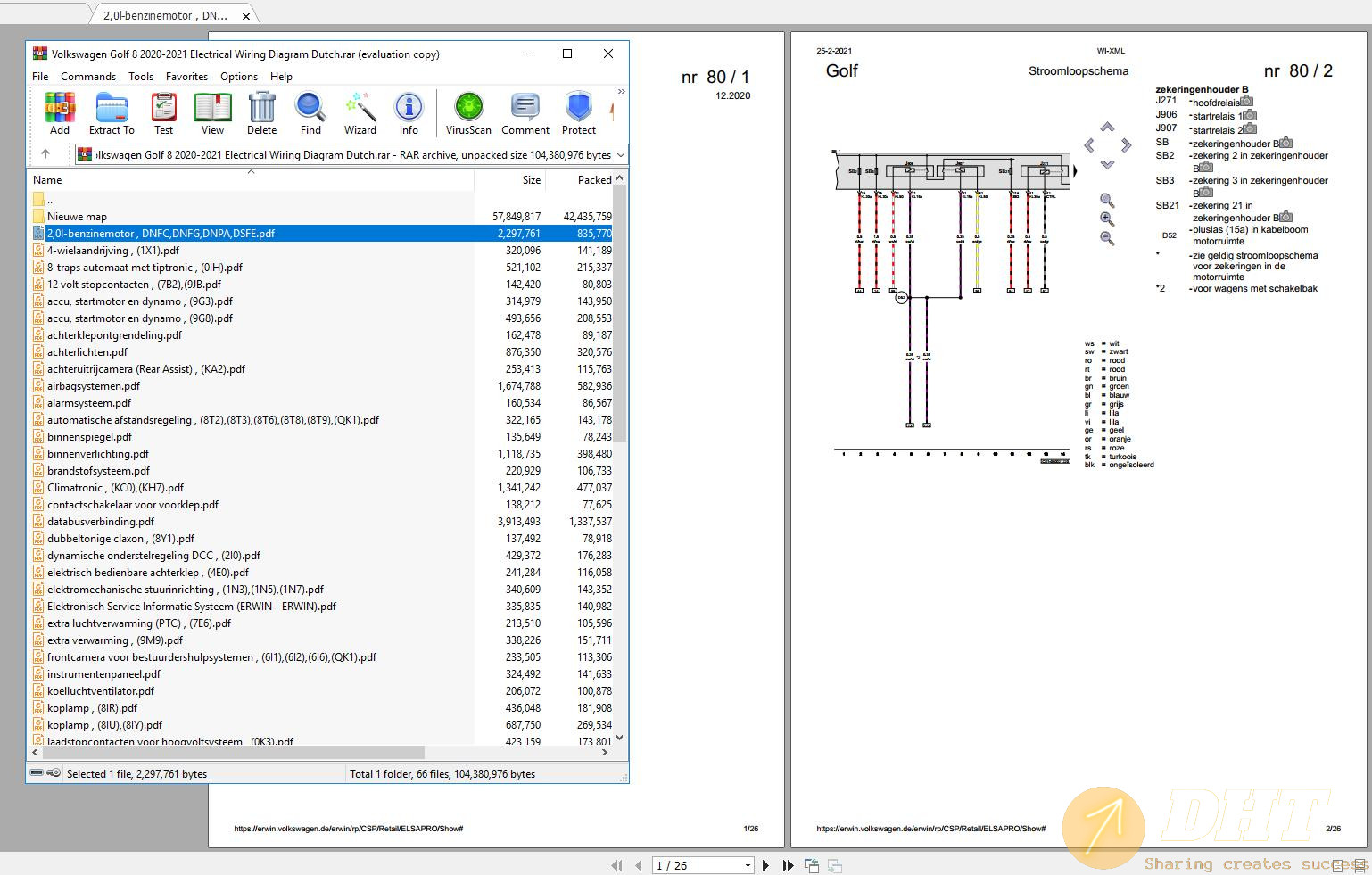Pan the diagram left with the arrow
The width and height of the screenshot is (1372, 875).
click(x=1089, y=145)
